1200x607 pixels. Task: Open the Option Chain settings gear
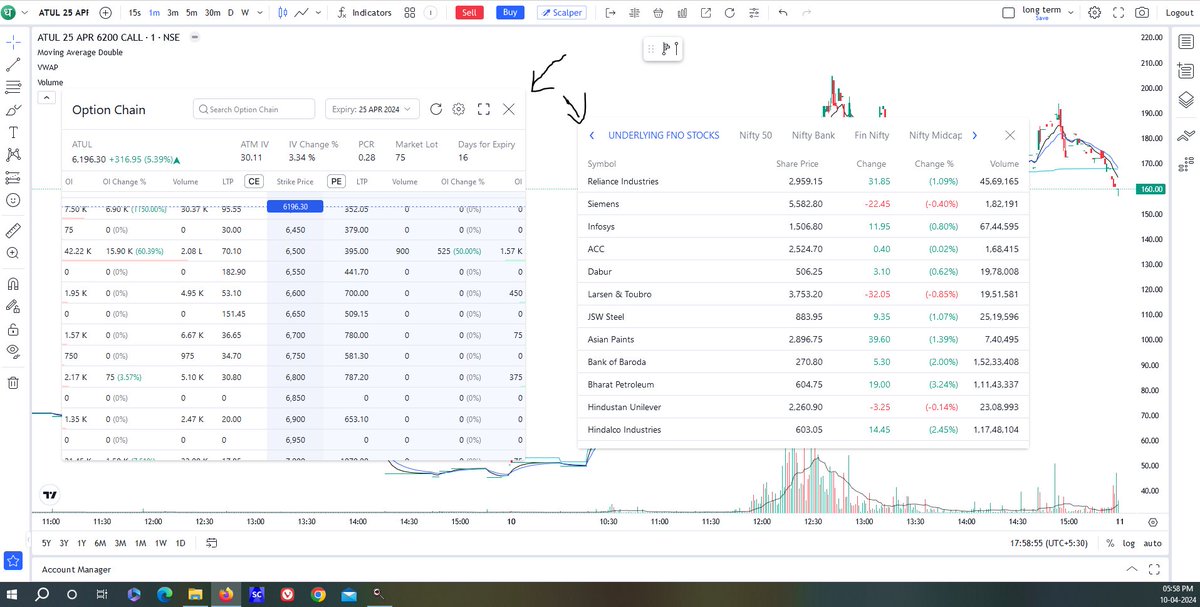459,109
